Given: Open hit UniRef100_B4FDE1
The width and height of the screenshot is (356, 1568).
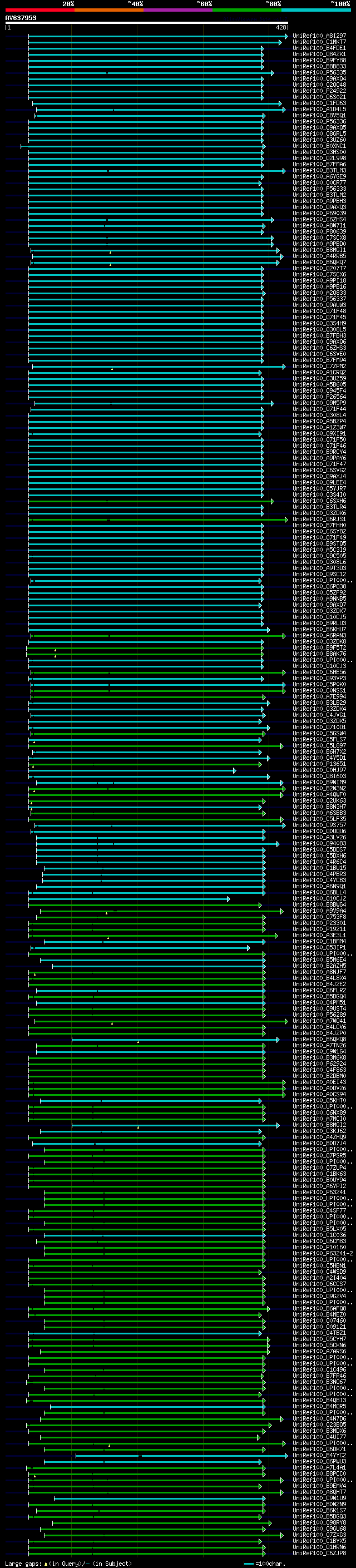Looking at the screenshot, I should click(319, 48).
